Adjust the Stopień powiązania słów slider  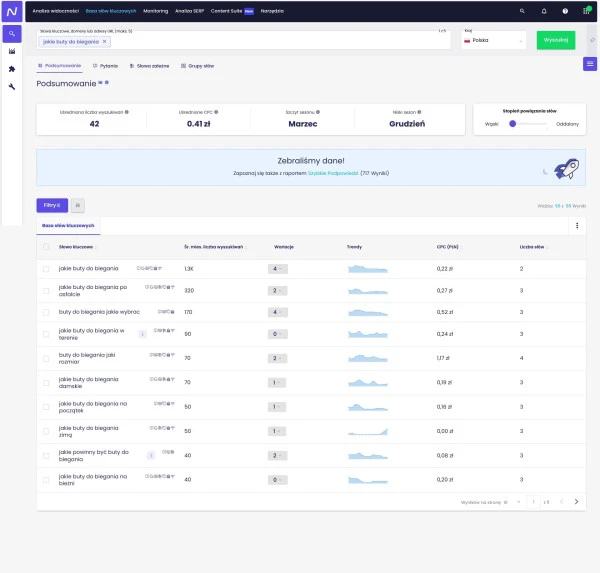(x=513, y=124)
